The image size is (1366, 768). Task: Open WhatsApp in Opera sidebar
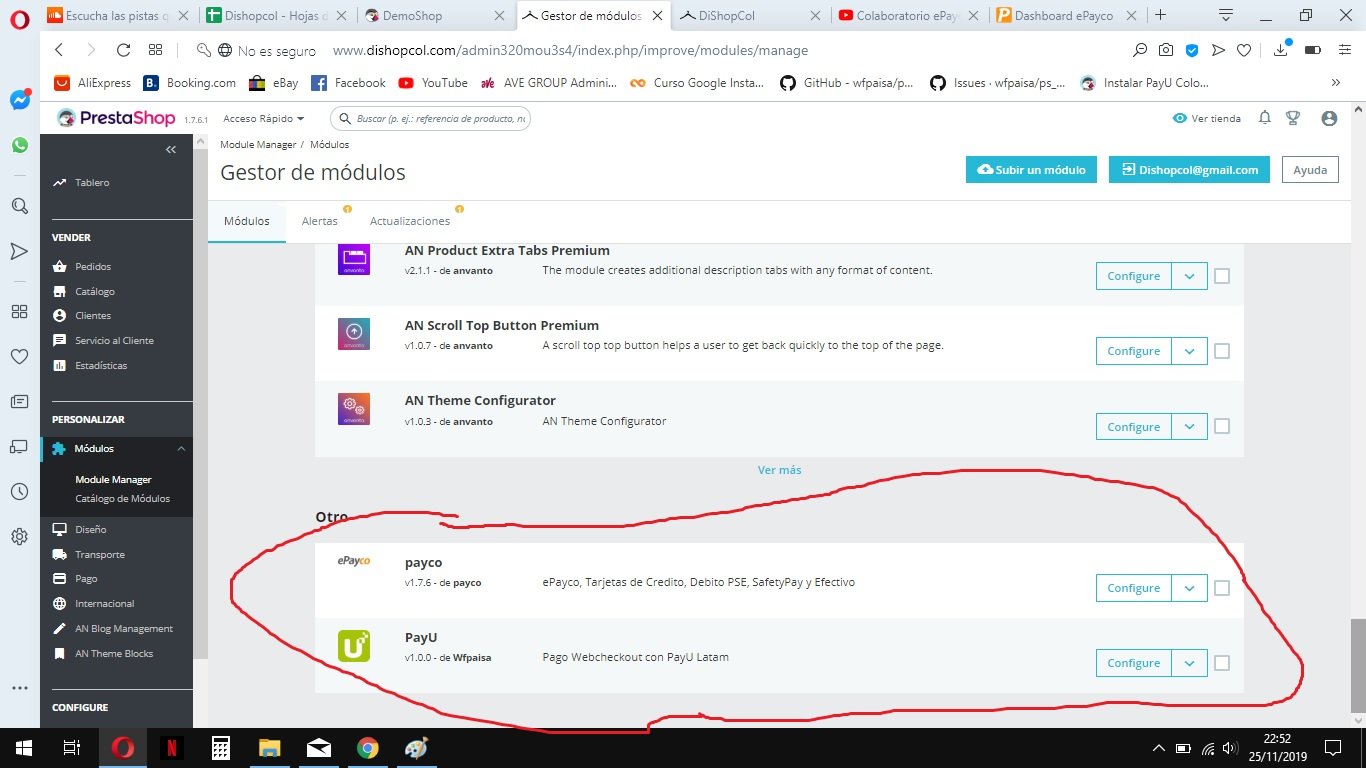tap(19, 145)
